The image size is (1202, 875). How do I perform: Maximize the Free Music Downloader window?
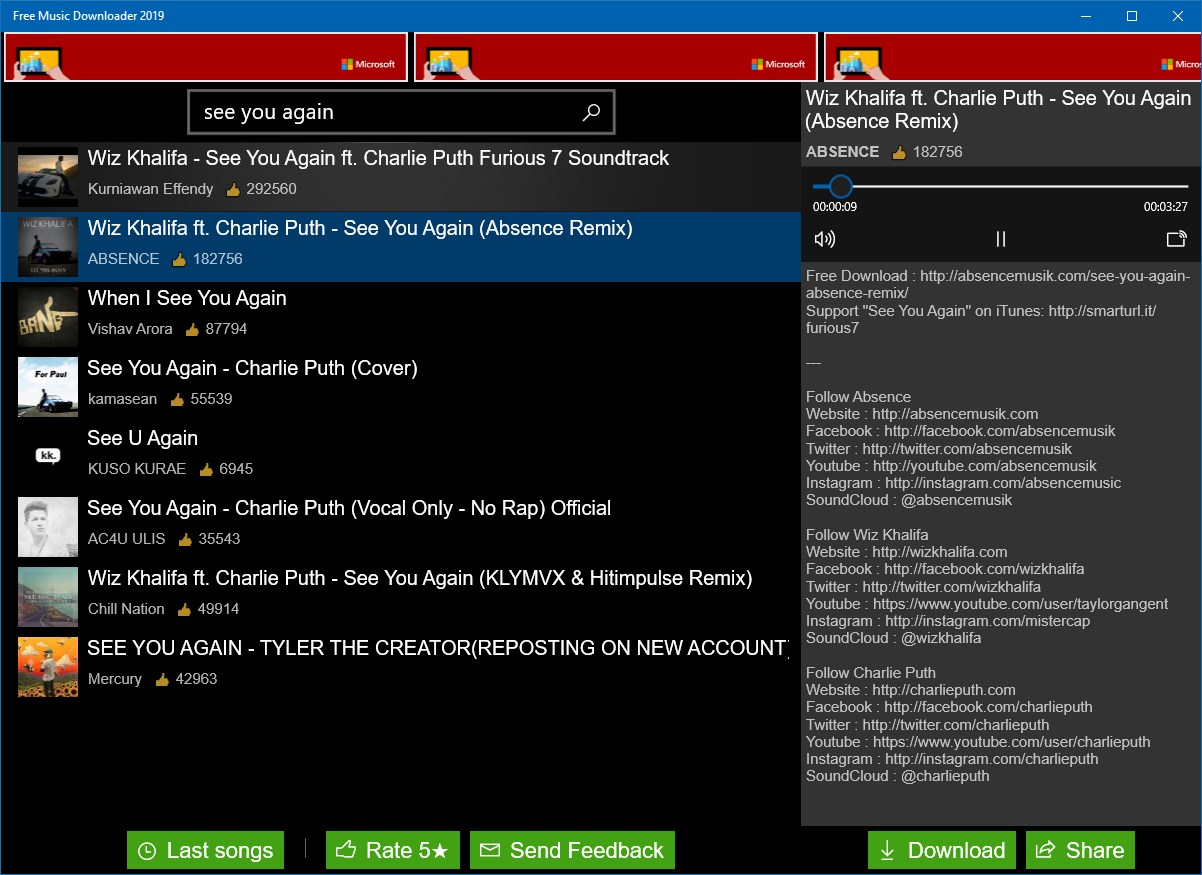tap(1132, 16)
